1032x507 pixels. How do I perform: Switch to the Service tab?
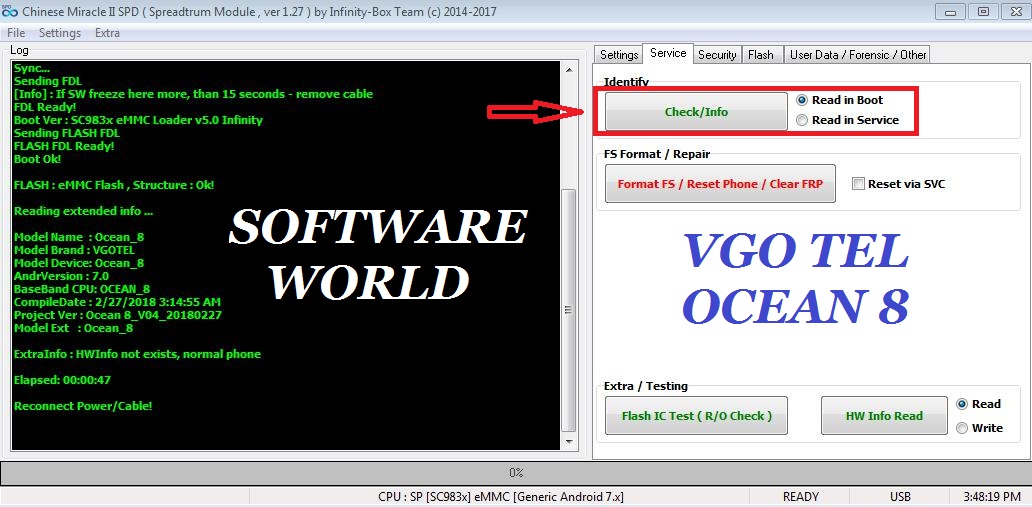click(668, 53)
